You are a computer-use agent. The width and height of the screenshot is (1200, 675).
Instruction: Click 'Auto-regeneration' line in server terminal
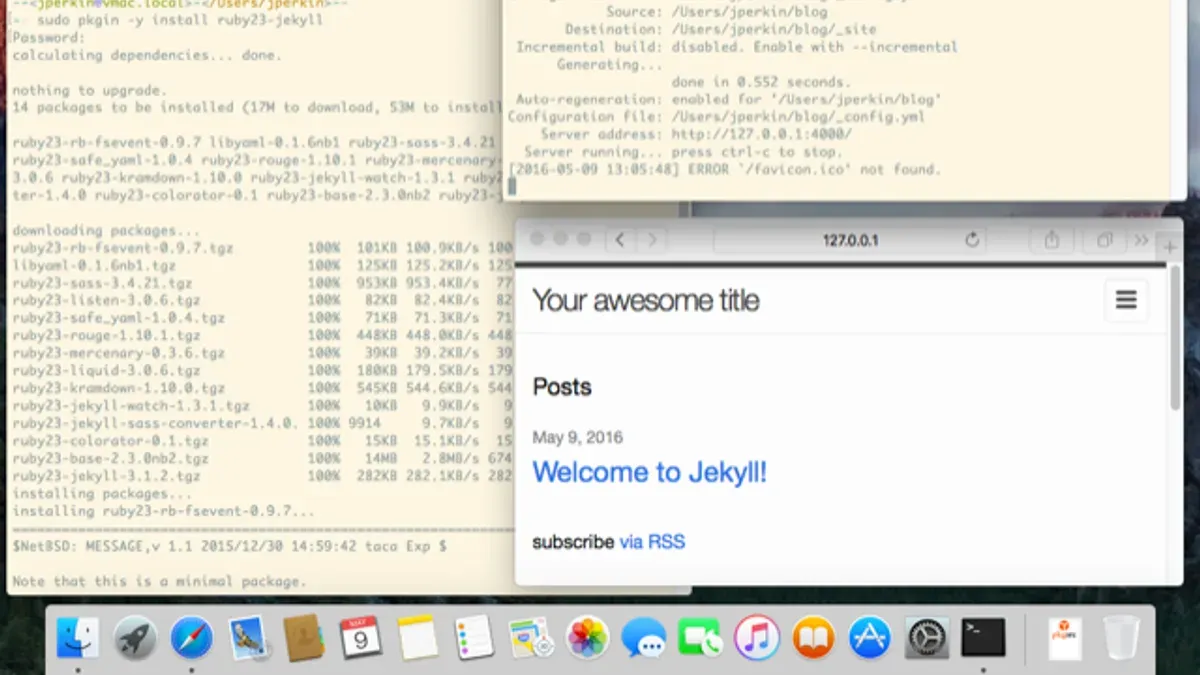[x=728, y=99]
